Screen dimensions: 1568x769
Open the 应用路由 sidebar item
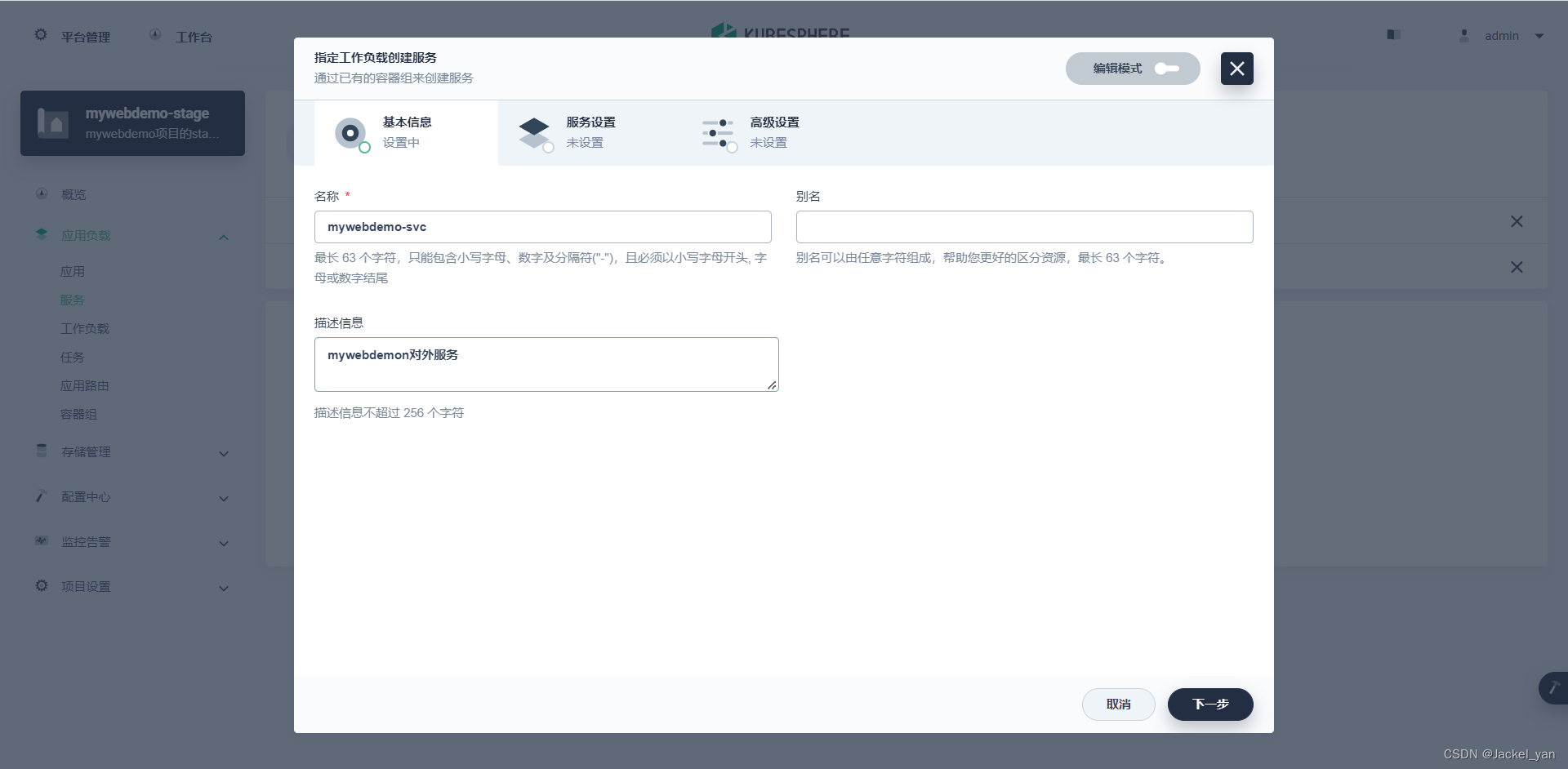(x=84, y=385)
